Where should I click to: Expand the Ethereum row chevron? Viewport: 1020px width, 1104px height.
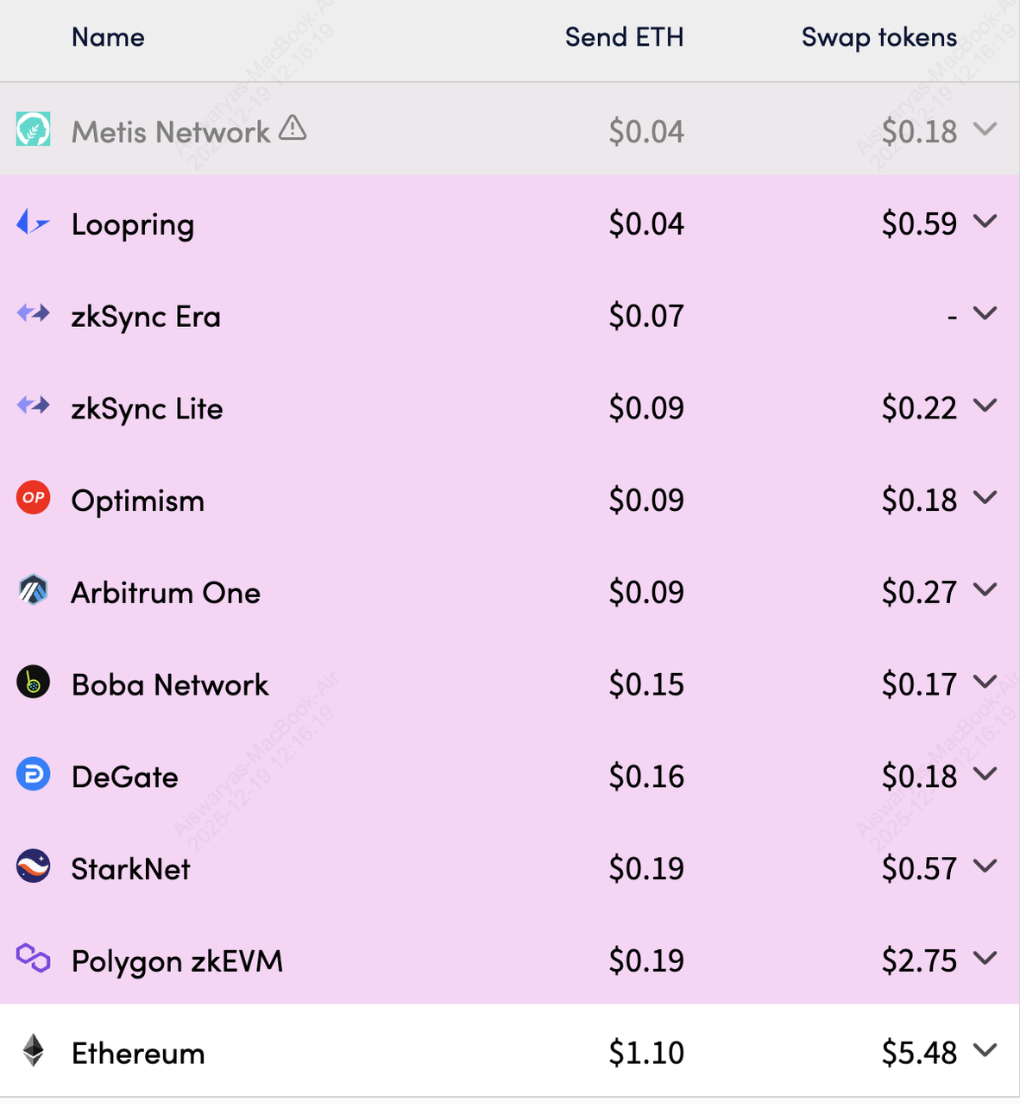[x=985, y=1050]
